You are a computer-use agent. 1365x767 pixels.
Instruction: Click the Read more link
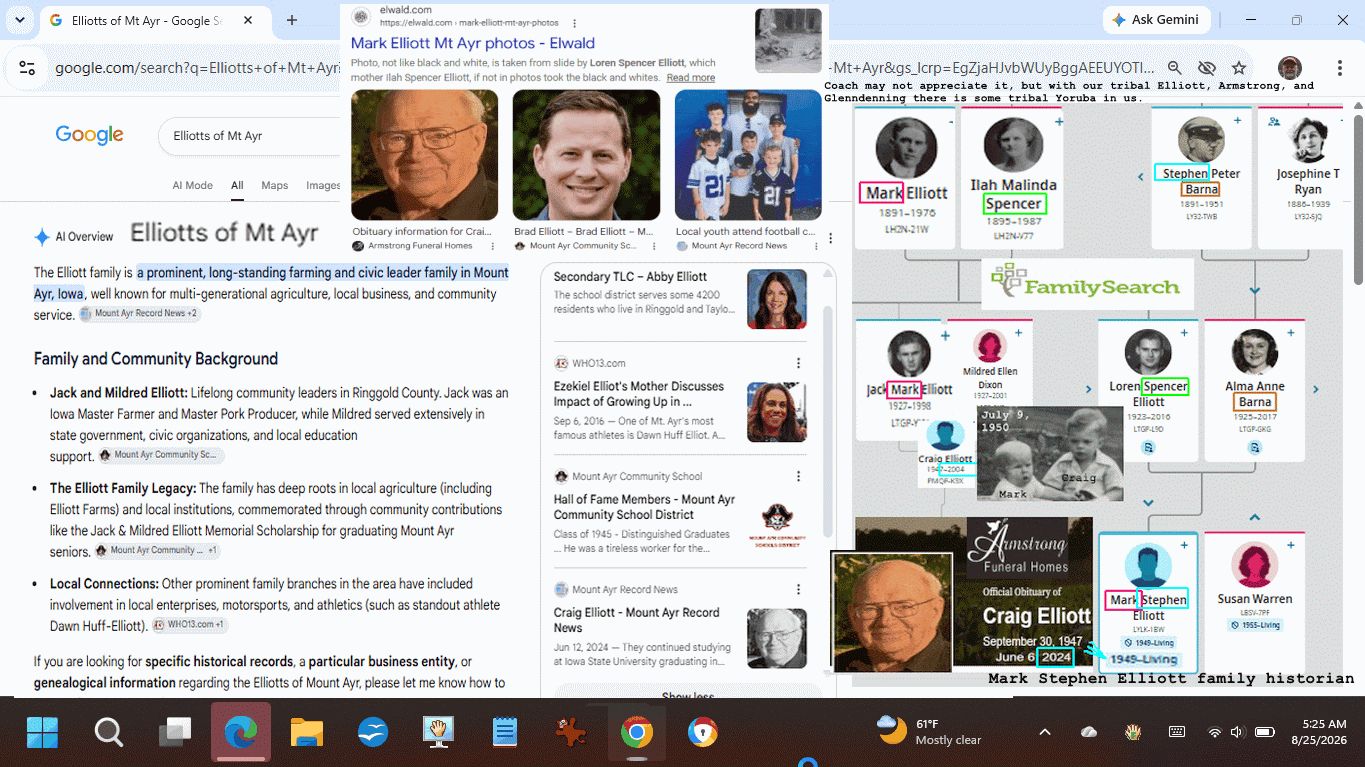pyautogui.click(x=691, y=77)
